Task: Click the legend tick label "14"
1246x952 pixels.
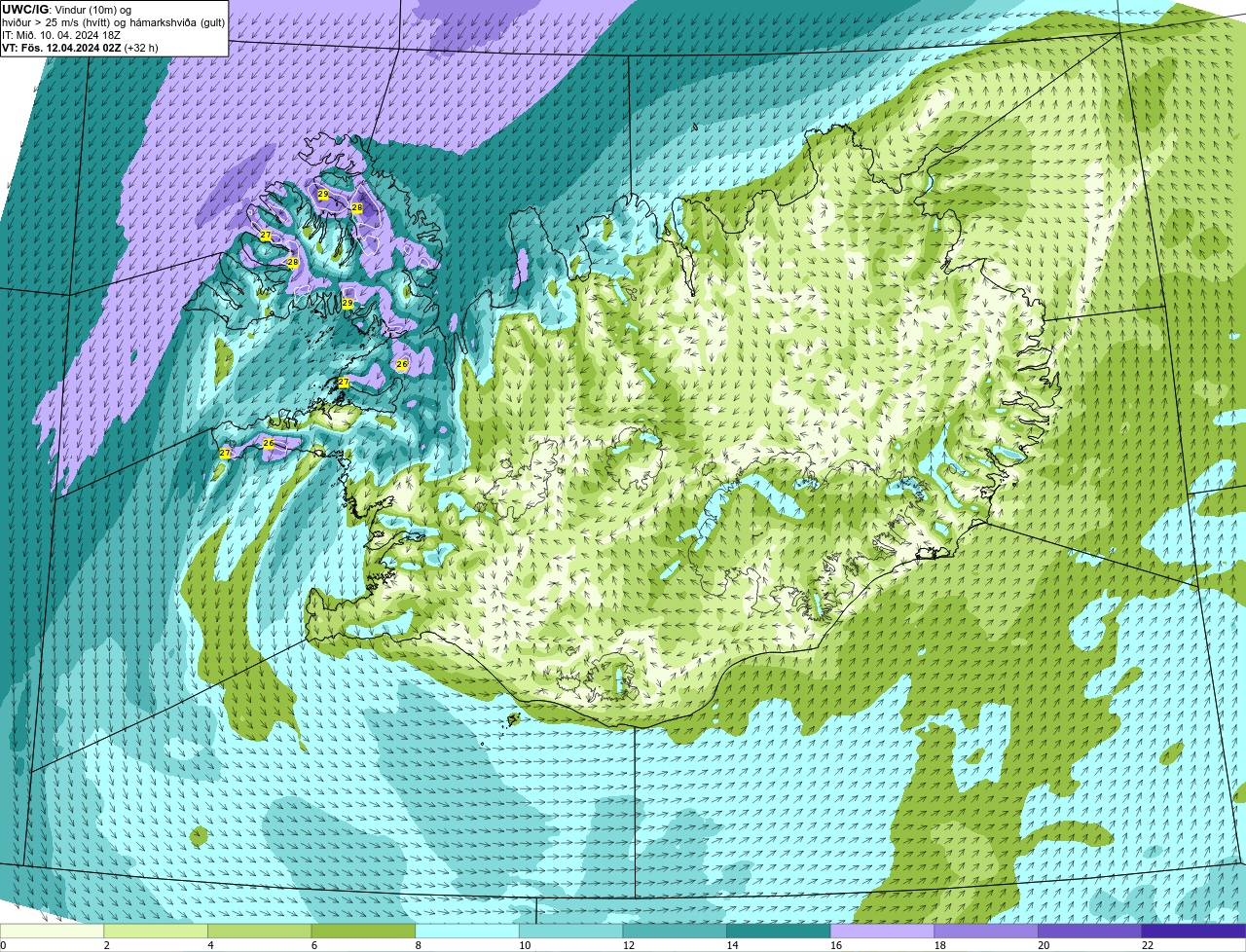Action: point(732,945)
